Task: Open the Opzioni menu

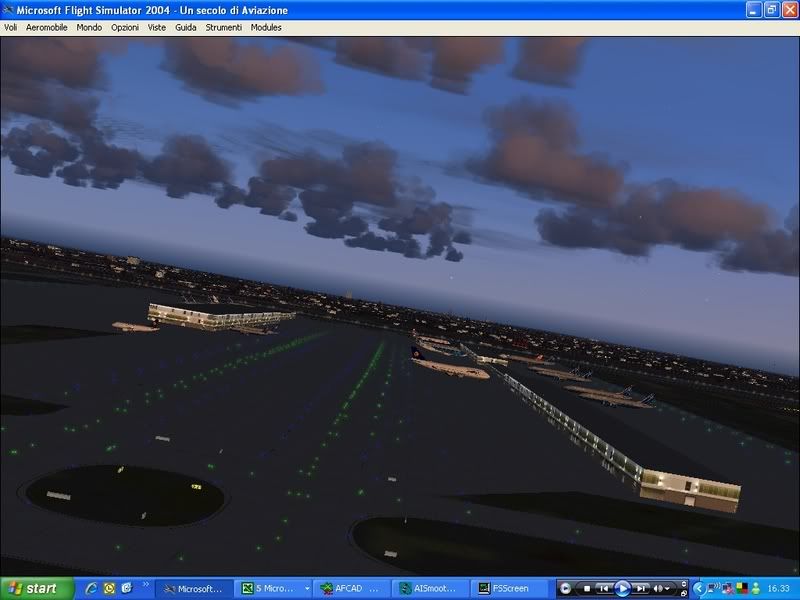Action: [x=125, y=28]
